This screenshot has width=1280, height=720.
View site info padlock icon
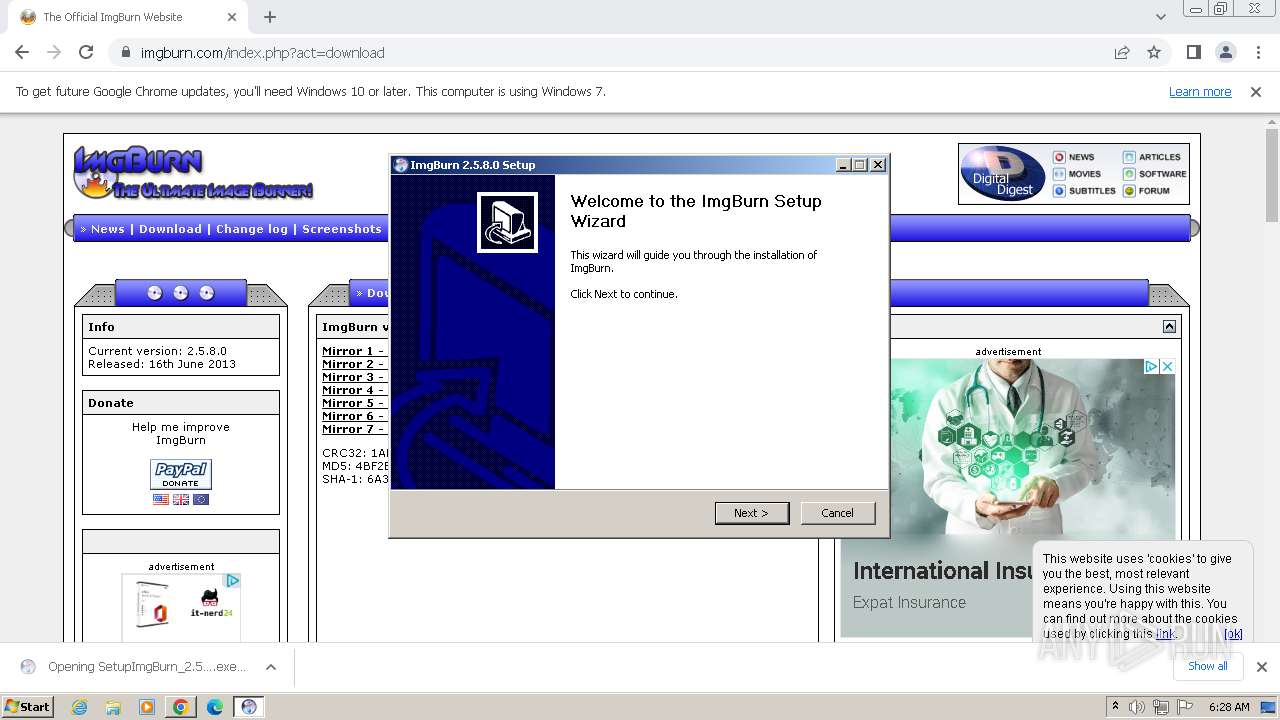(x=126, y=53)
